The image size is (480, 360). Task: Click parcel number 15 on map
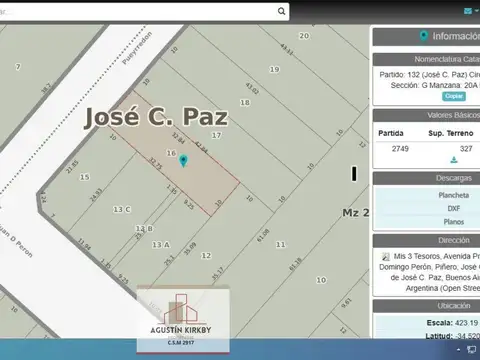coord(84,177)
